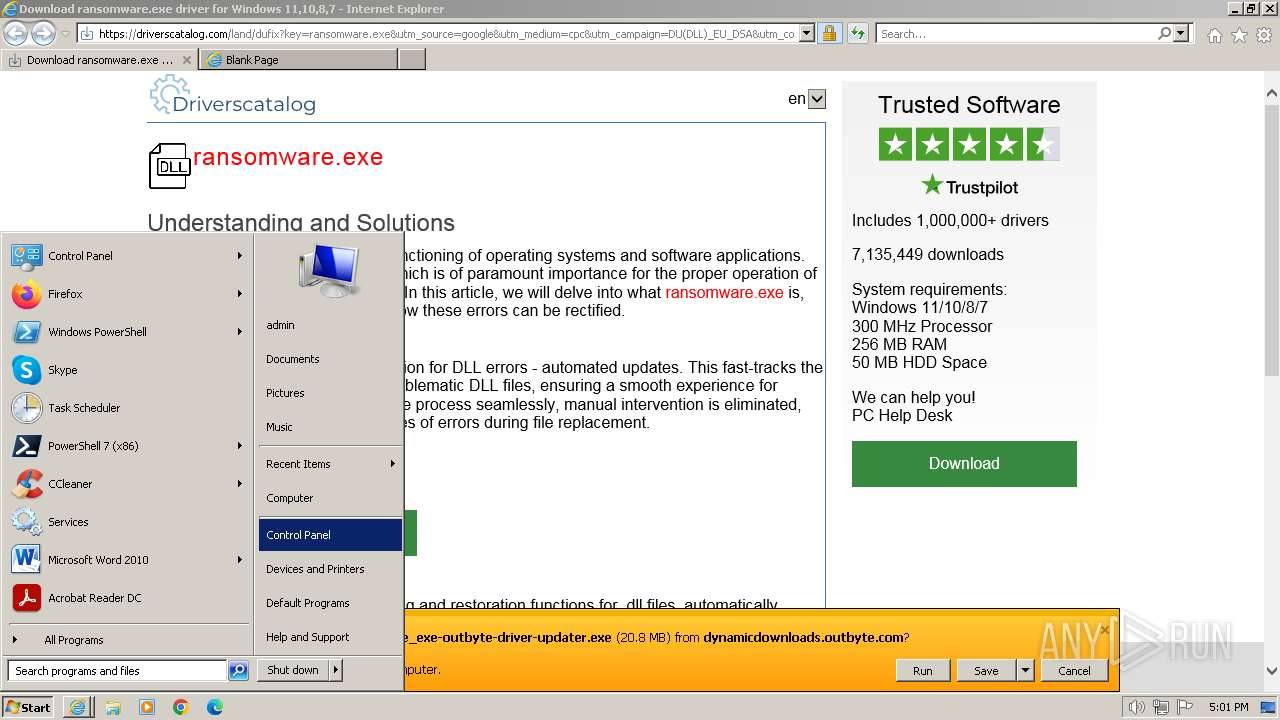Open the en language dropdown

click(x=817, y=99)
